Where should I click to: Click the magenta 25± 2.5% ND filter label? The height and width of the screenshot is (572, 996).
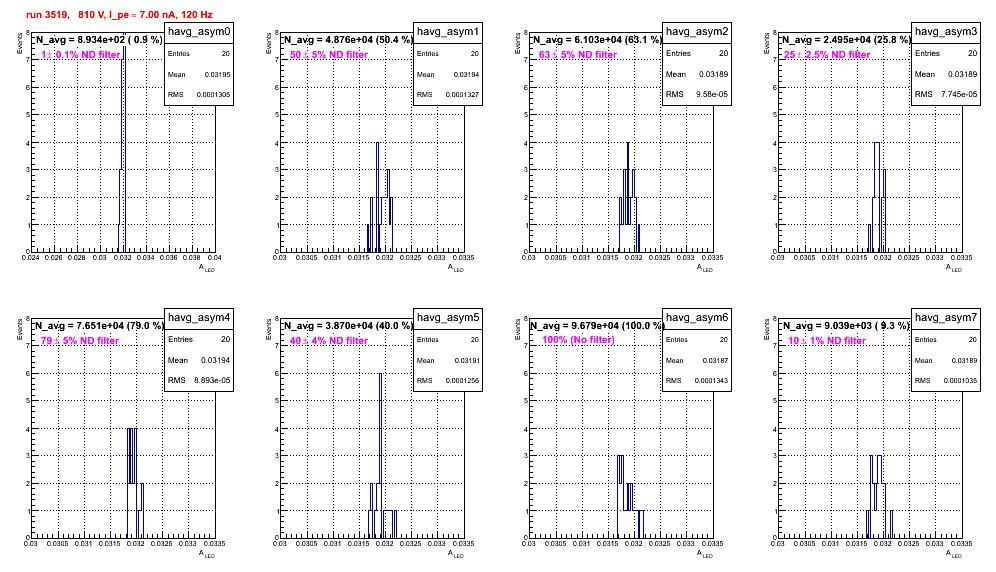click(827, 55)
